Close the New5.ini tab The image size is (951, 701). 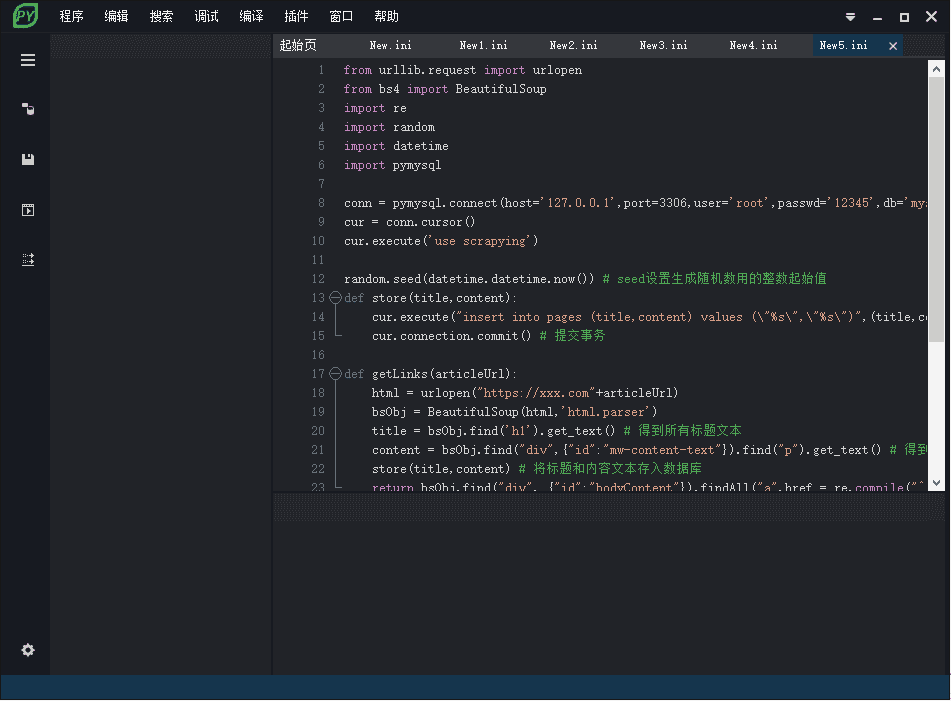(x=893, y=46)
